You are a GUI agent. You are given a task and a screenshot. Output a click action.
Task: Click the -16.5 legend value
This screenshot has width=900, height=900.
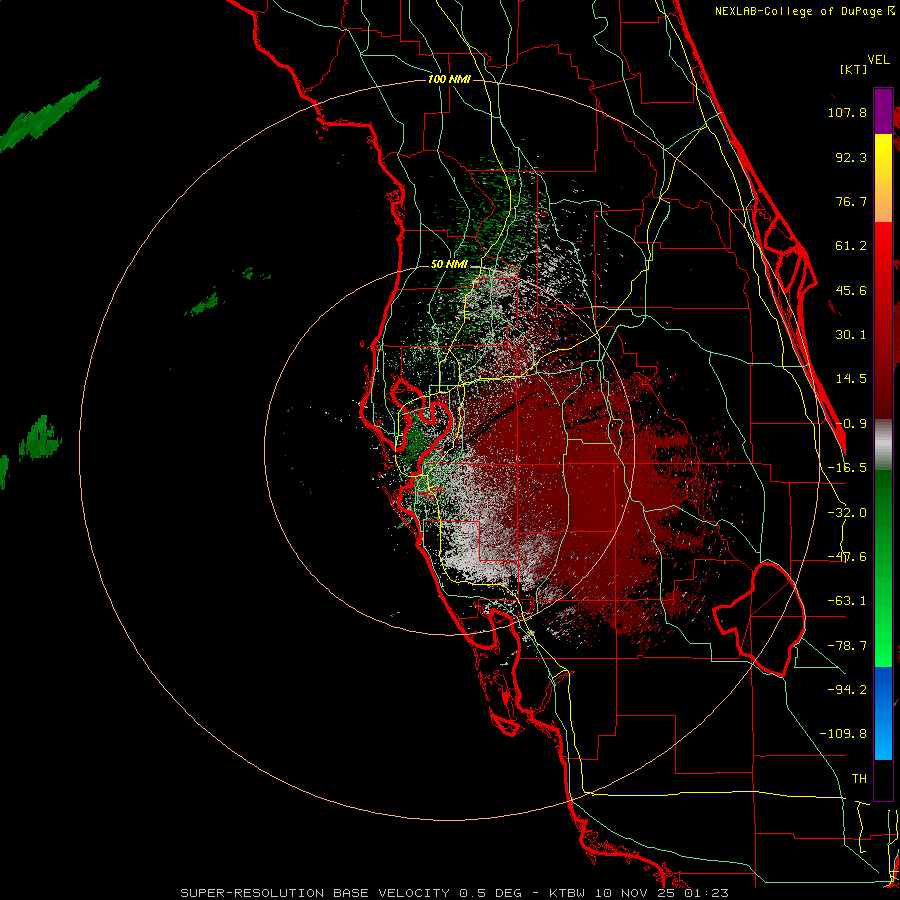[847, 468]
